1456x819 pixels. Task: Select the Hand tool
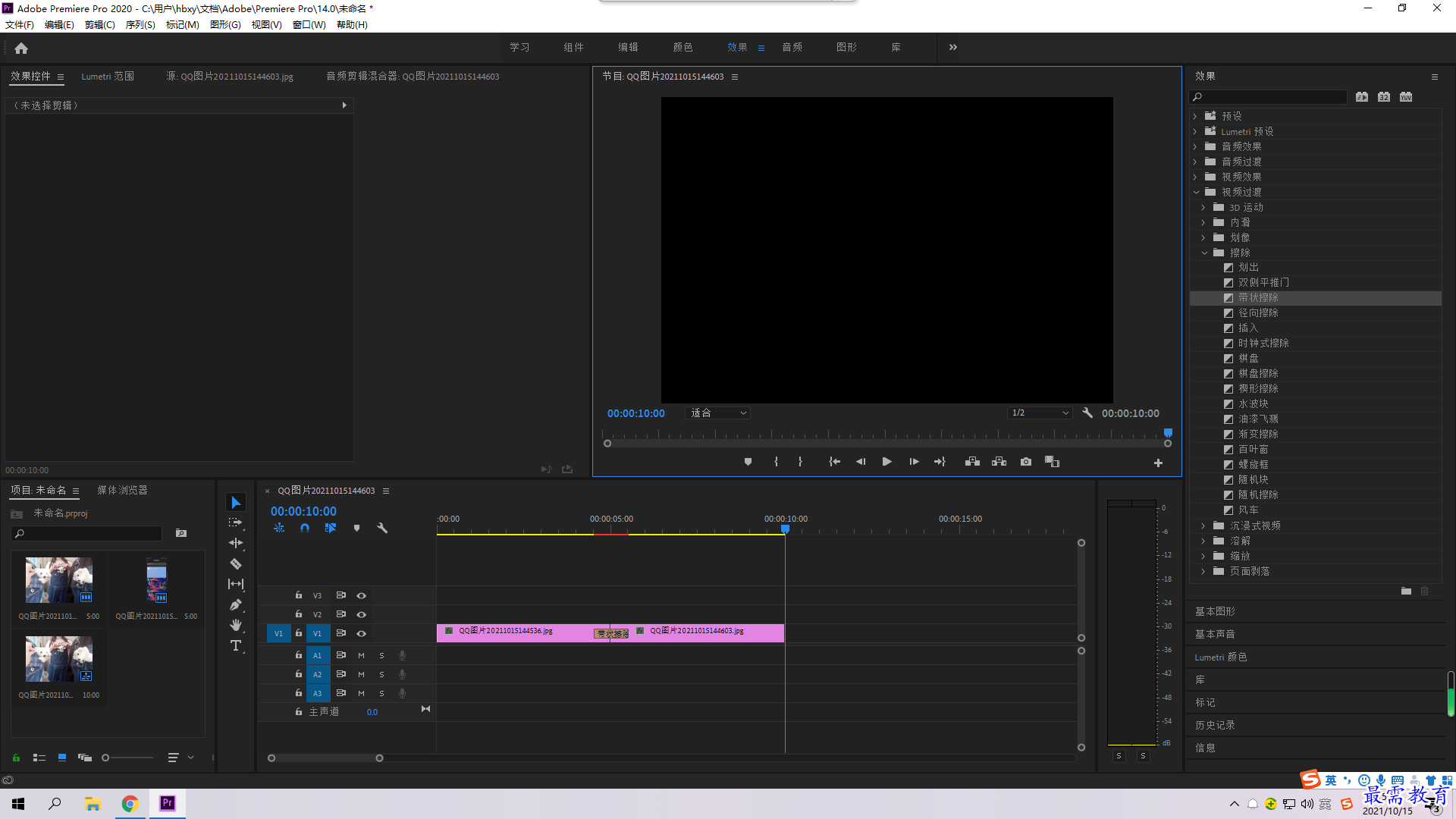[x=236, y=625]
